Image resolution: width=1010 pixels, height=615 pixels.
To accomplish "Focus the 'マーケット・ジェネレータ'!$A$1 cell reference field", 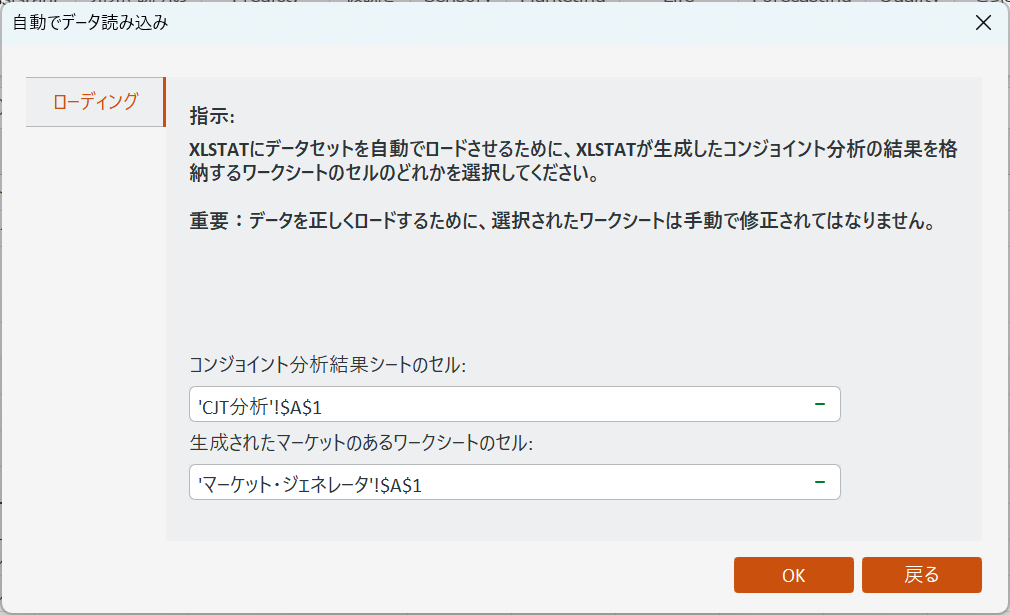I will coord(500,483).
